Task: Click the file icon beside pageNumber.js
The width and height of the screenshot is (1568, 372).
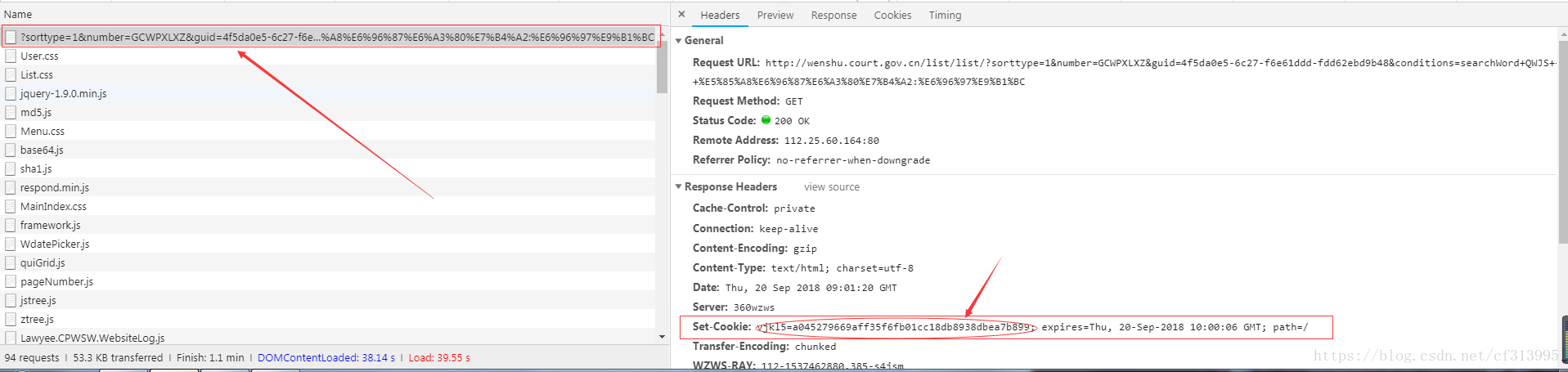Action: (x=11, y=281)
